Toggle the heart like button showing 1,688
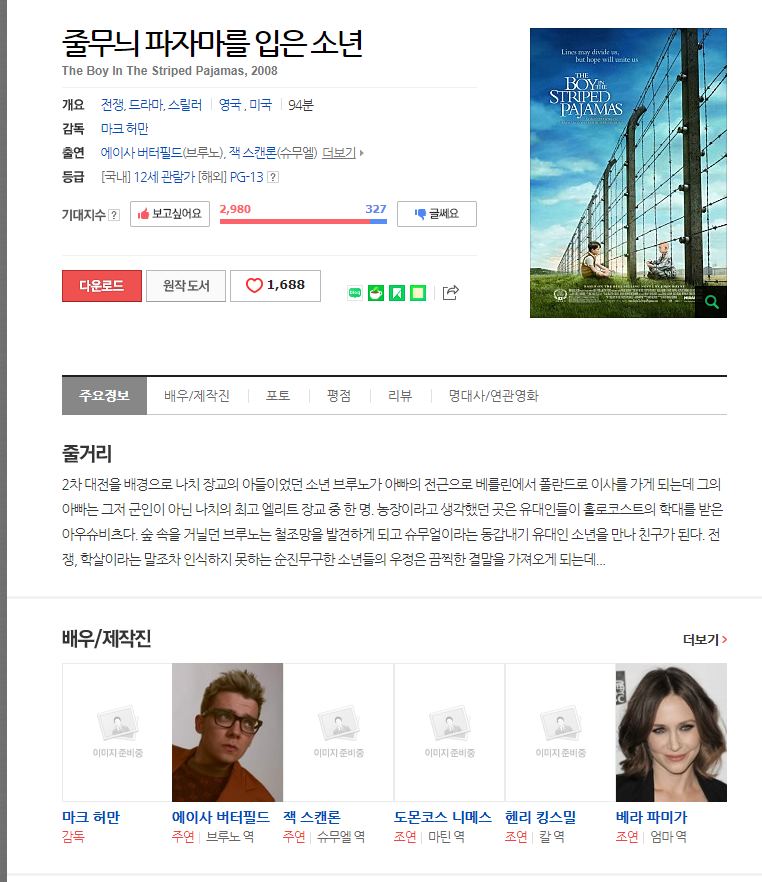762x882 pixels. 276,286
